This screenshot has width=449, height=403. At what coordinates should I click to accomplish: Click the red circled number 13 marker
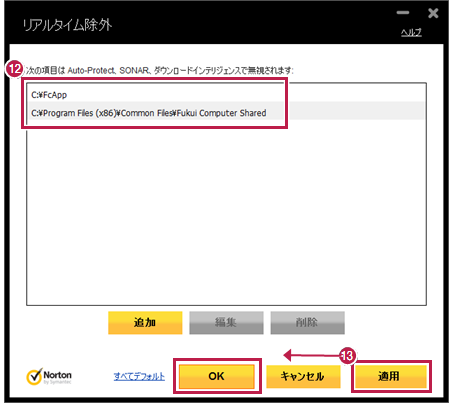click(x=348, y=356)
